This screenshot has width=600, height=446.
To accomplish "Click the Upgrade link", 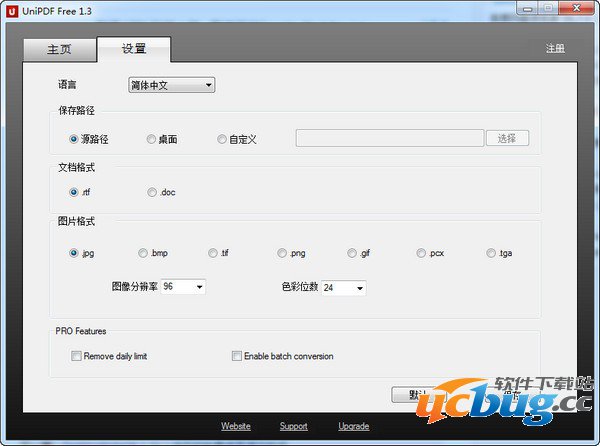I will coord(353,426).
